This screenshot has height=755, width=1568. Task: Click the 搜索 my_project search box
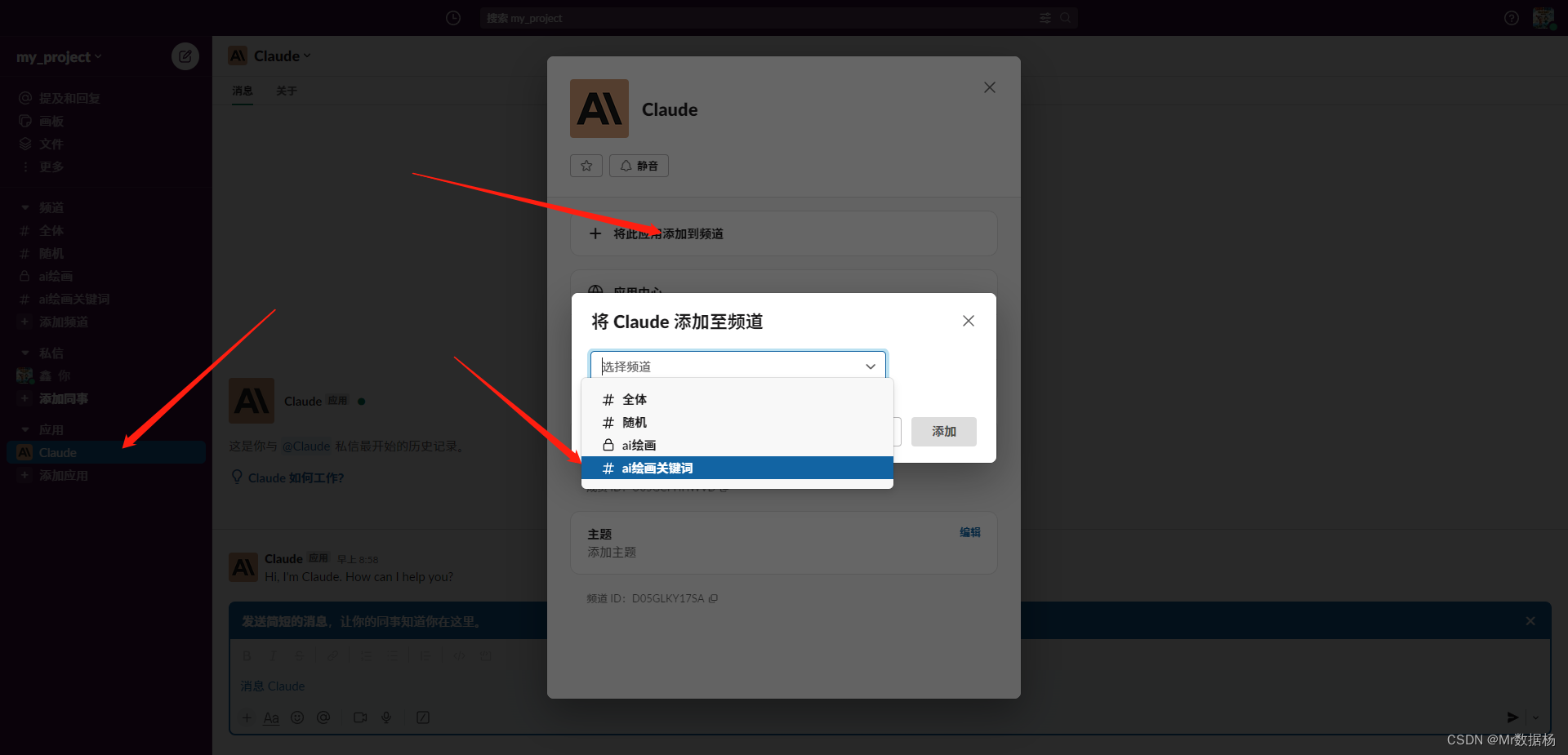point(759,18)
